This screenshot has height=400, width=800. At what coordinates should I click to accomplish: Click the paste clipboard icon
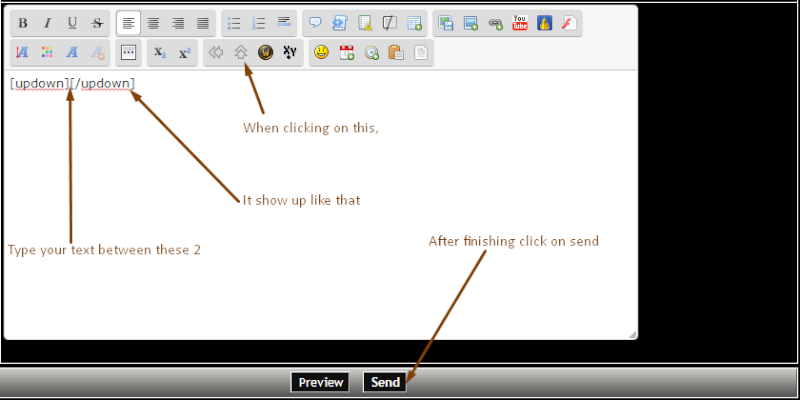396,53
